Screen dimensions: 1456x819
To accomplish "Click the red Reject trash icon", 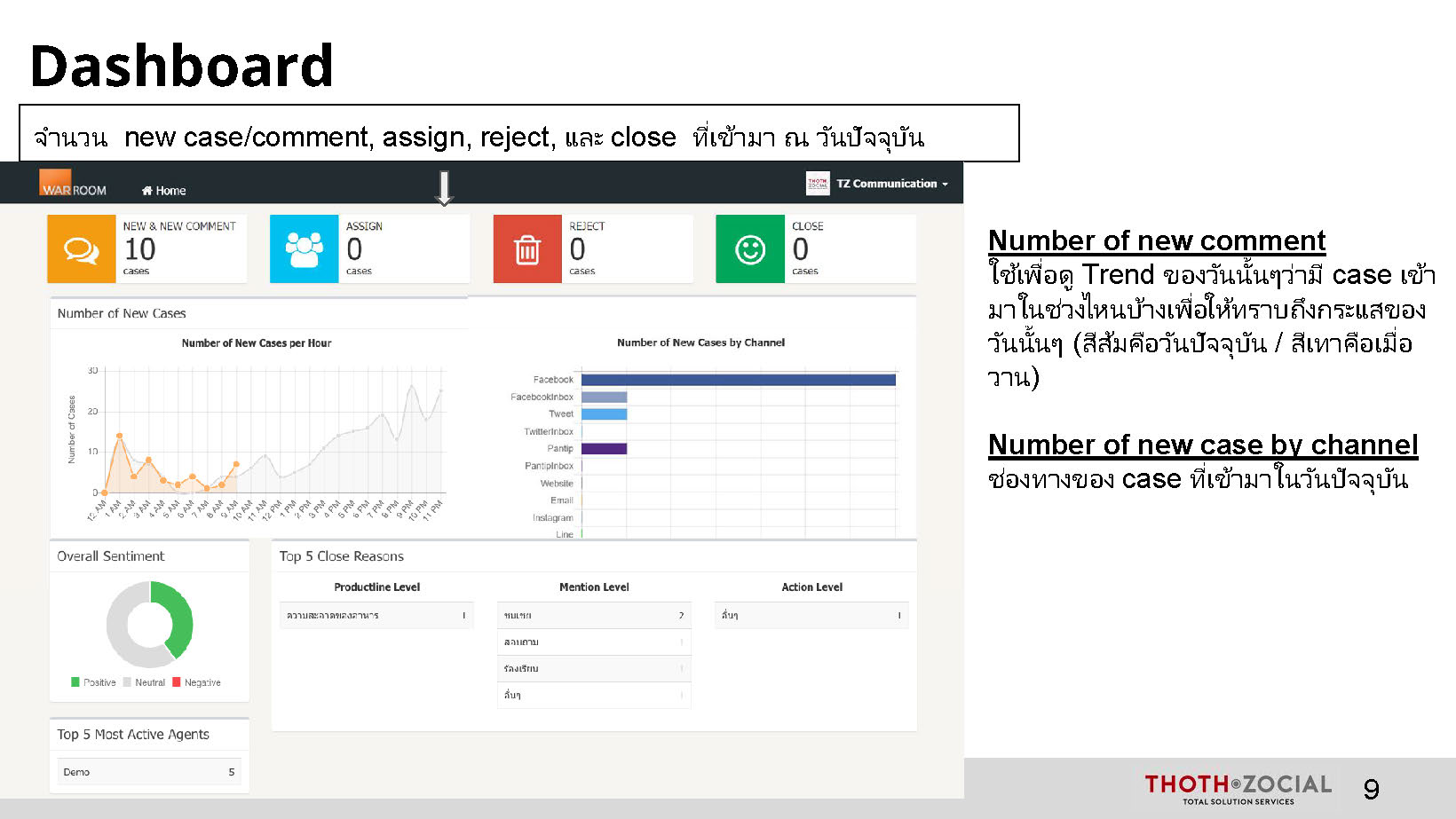I will 527,249.
